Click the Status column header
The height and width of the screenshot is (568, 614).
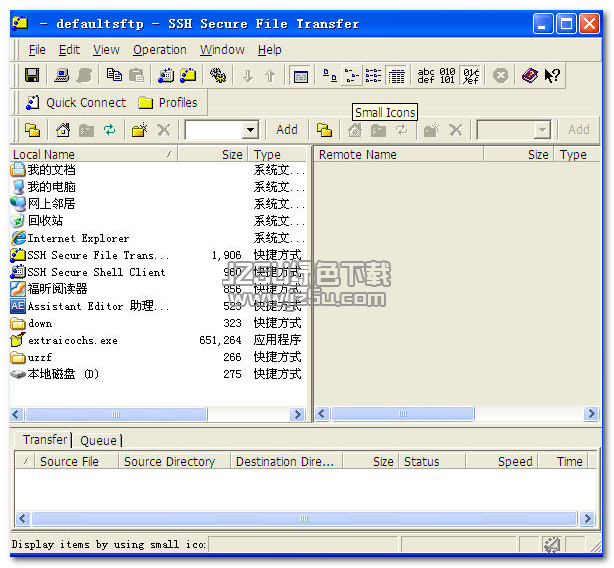[432, 461]
